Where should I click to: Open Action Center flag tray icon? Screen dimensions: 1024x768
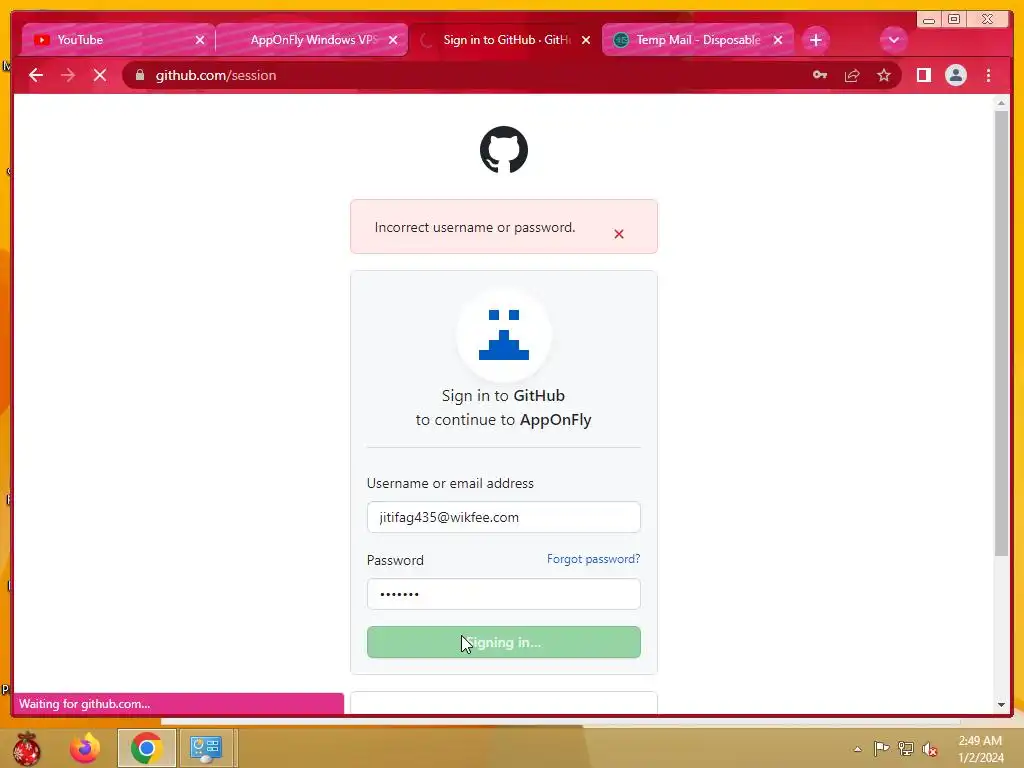click(881, 749)
